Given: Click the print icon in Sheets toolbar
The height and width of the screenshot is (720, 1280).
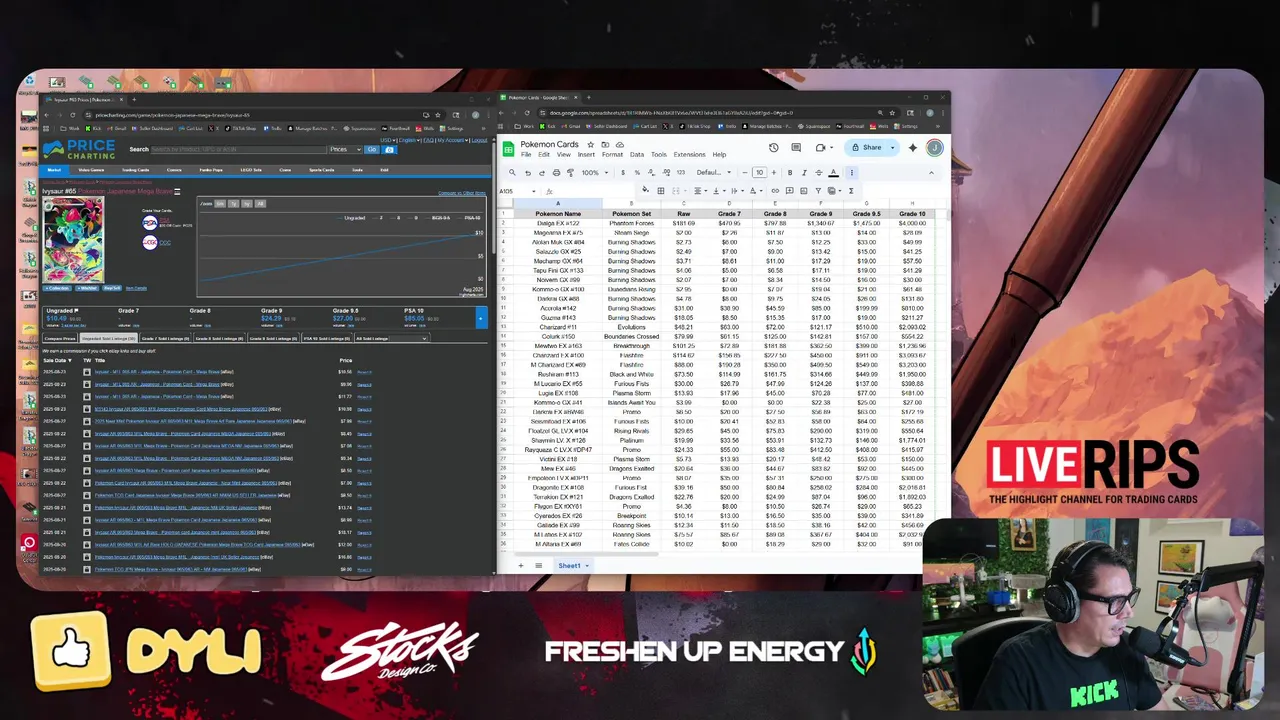Looking at the screenshot, I should (556, 173).
